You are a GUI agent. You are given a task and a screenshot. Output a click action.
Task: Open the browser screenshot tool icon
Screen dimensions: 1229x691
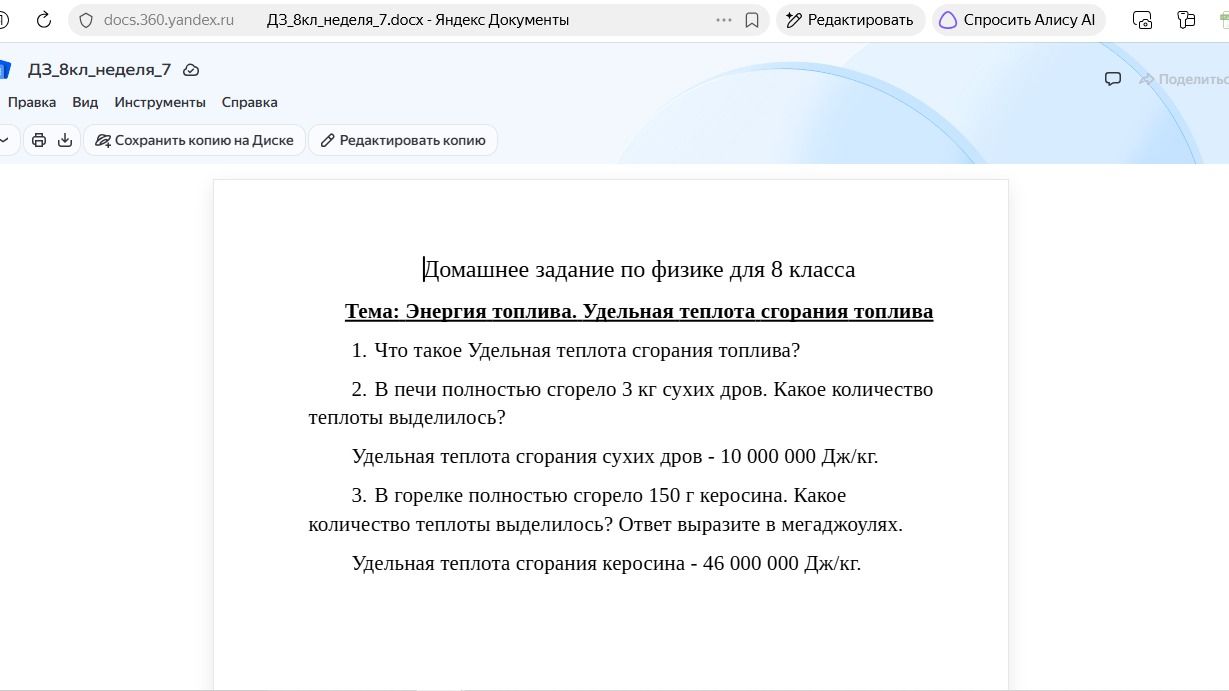(x=1142, y=20)
